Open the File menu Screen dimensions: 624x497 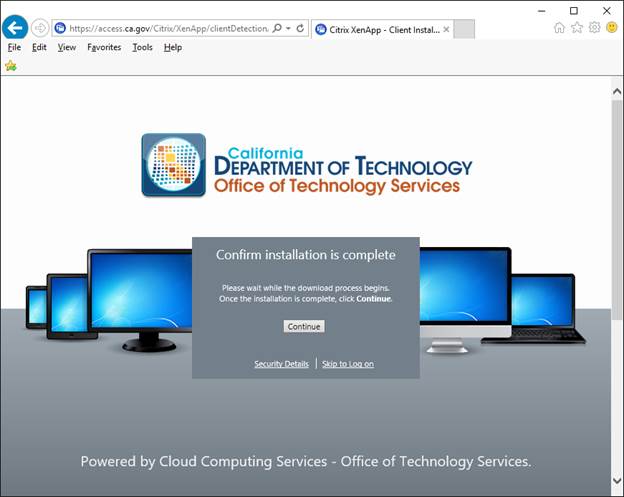[x=14, y=47]
